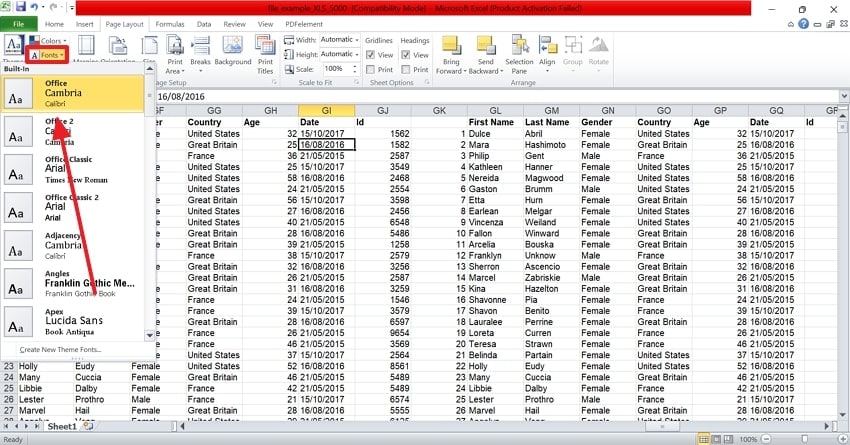
Task: Select the Office theme font set
Action: click(73, 93)
